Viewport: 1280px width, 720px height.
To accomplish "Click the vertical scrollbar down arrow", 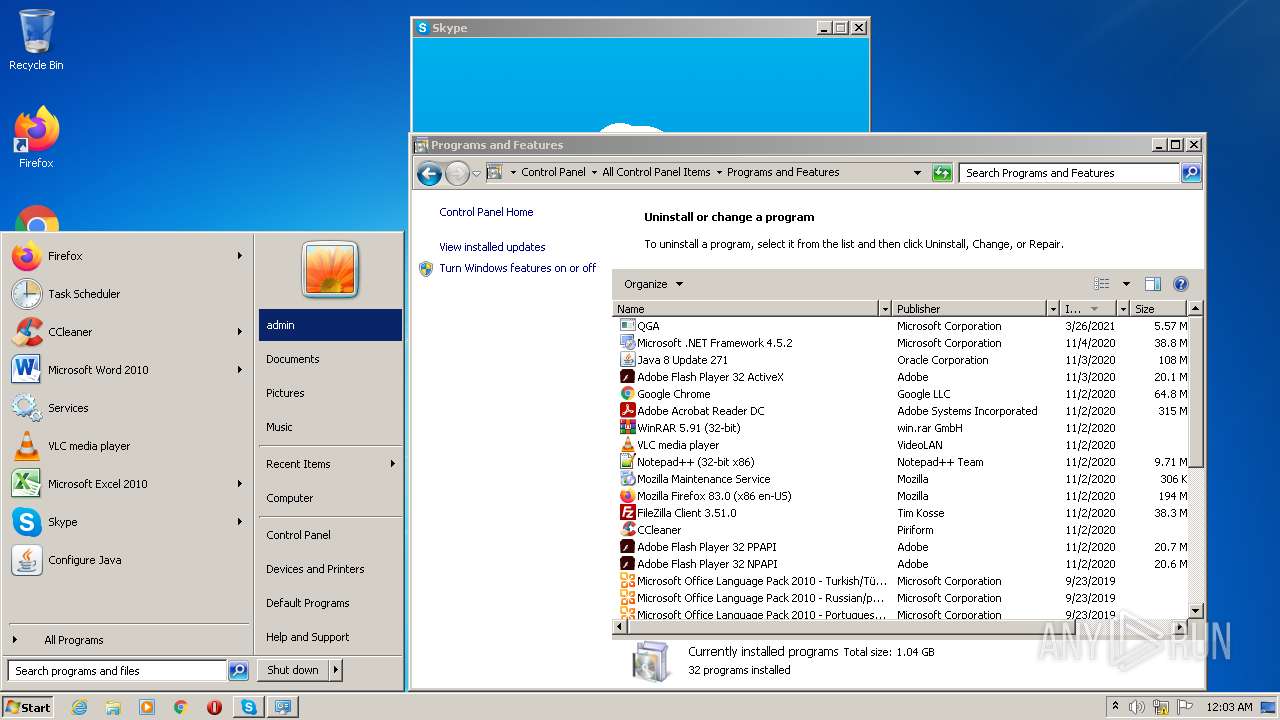I will pos(1195,610).
